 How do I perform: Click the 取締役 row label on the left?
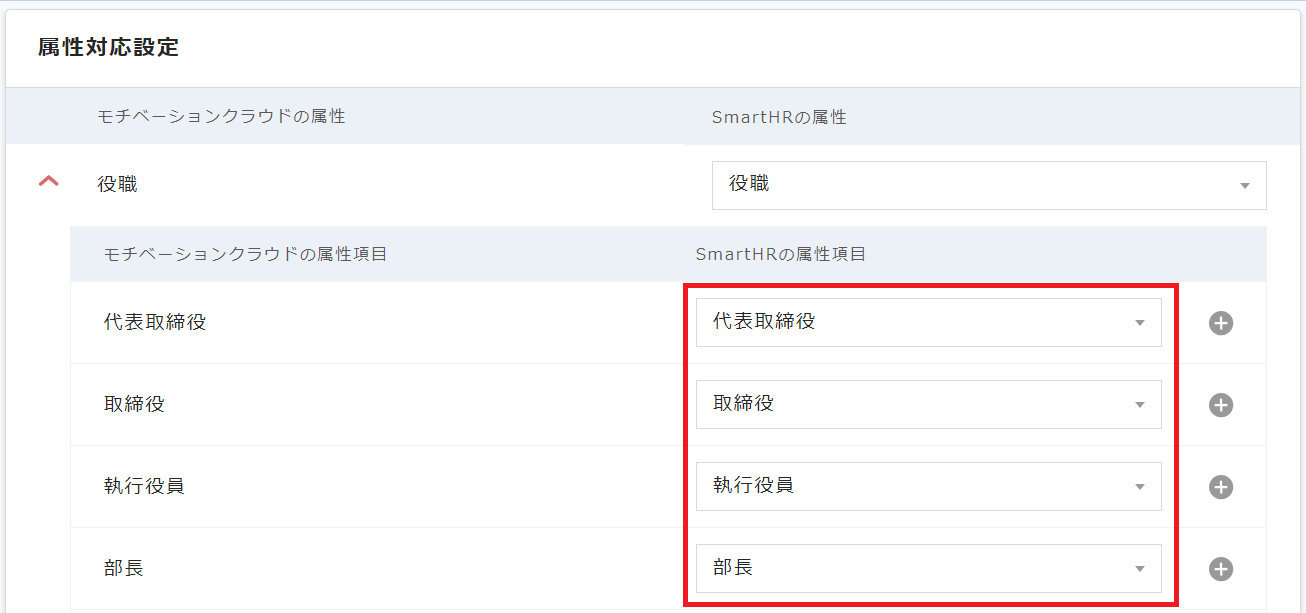(x=134, y=404)
